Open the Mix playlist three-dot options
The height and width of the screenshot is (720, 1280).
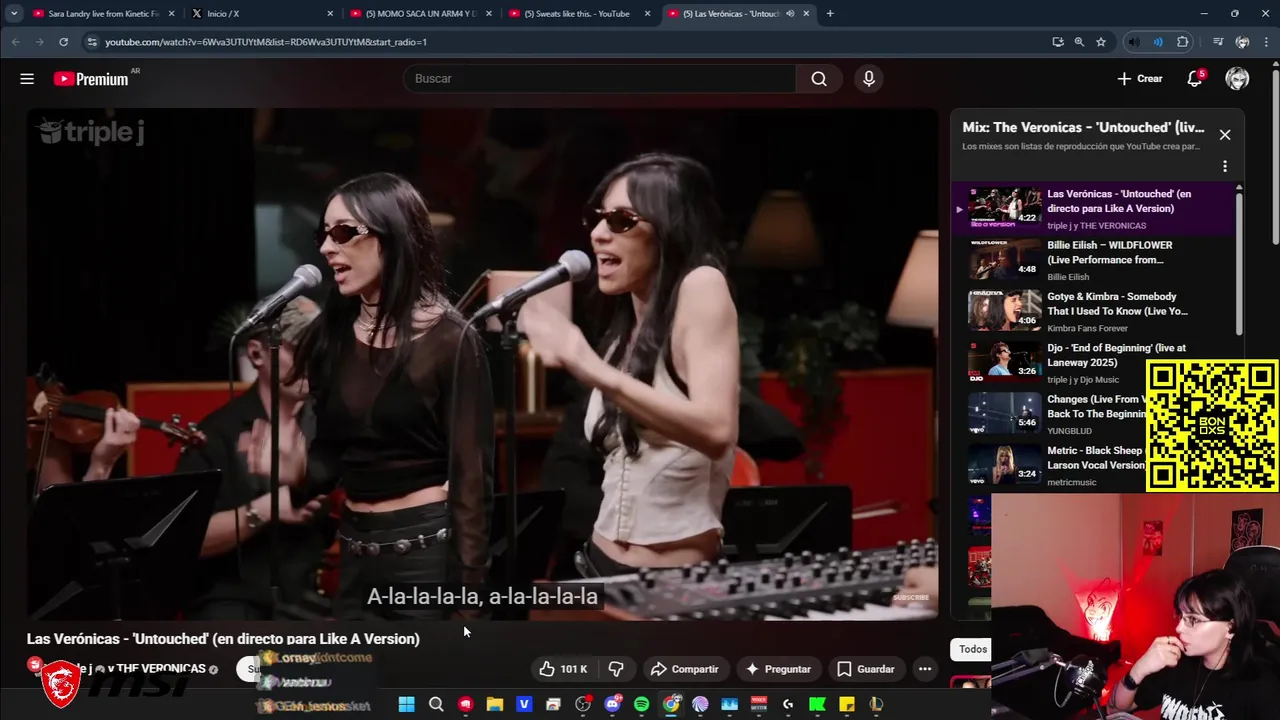click(x=1225, y=167)
